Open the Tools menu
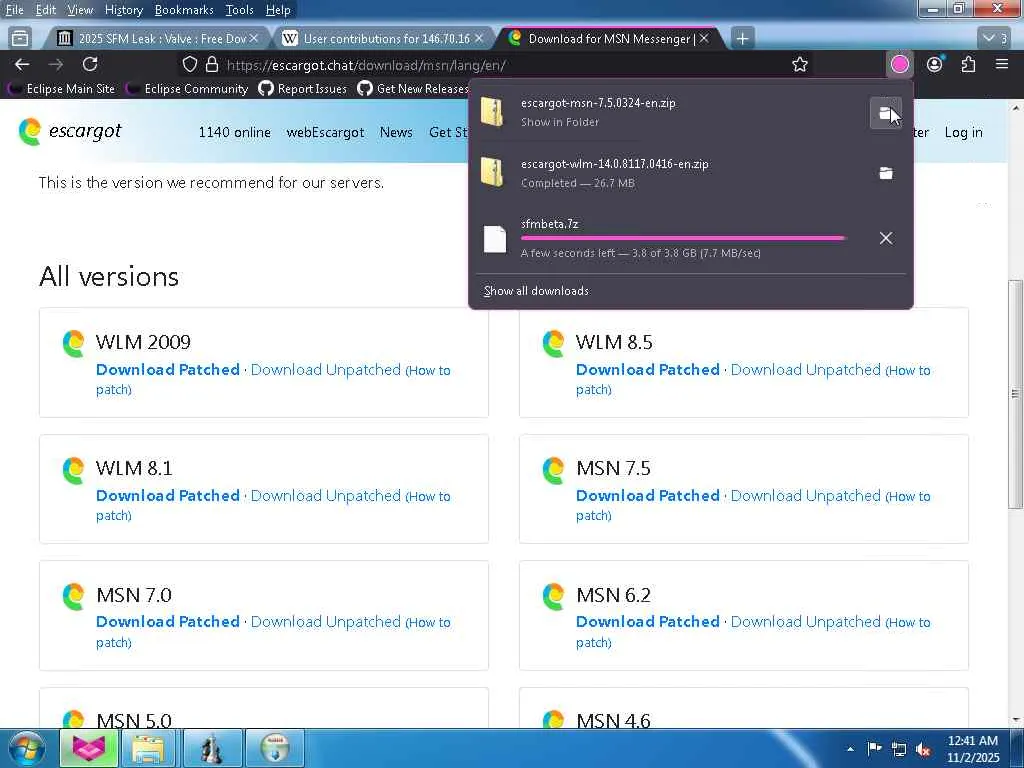The height and width of the screenshot is (768, 1024). (239, 10)
